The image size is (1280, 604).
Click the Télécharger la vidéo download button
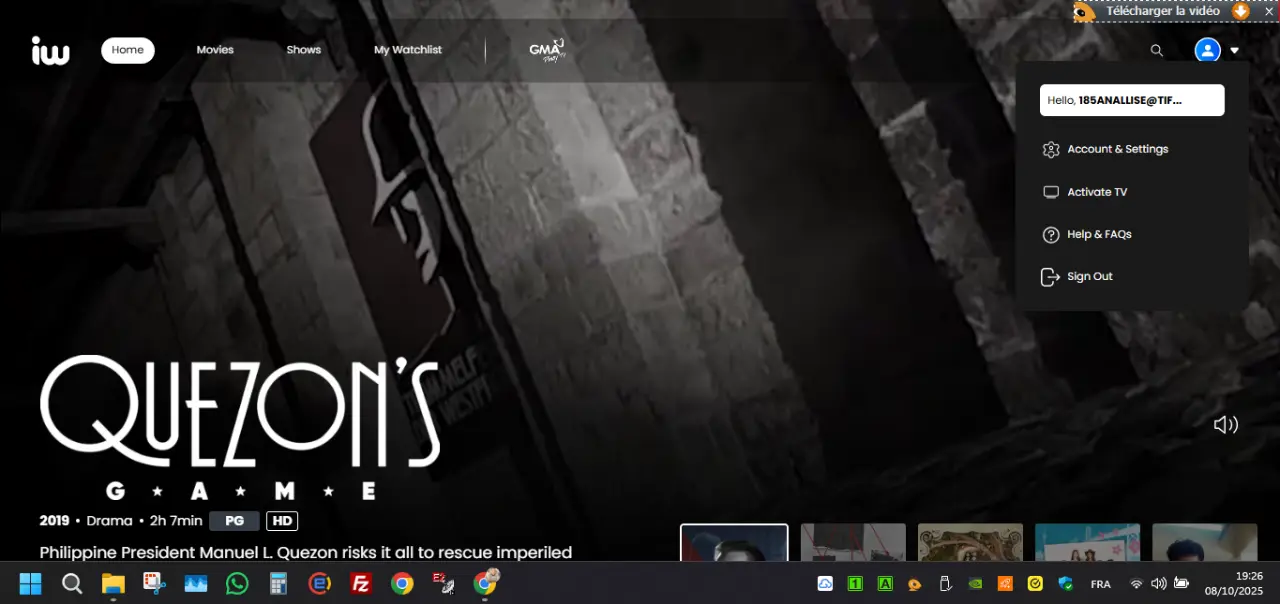click(1163, 11)
